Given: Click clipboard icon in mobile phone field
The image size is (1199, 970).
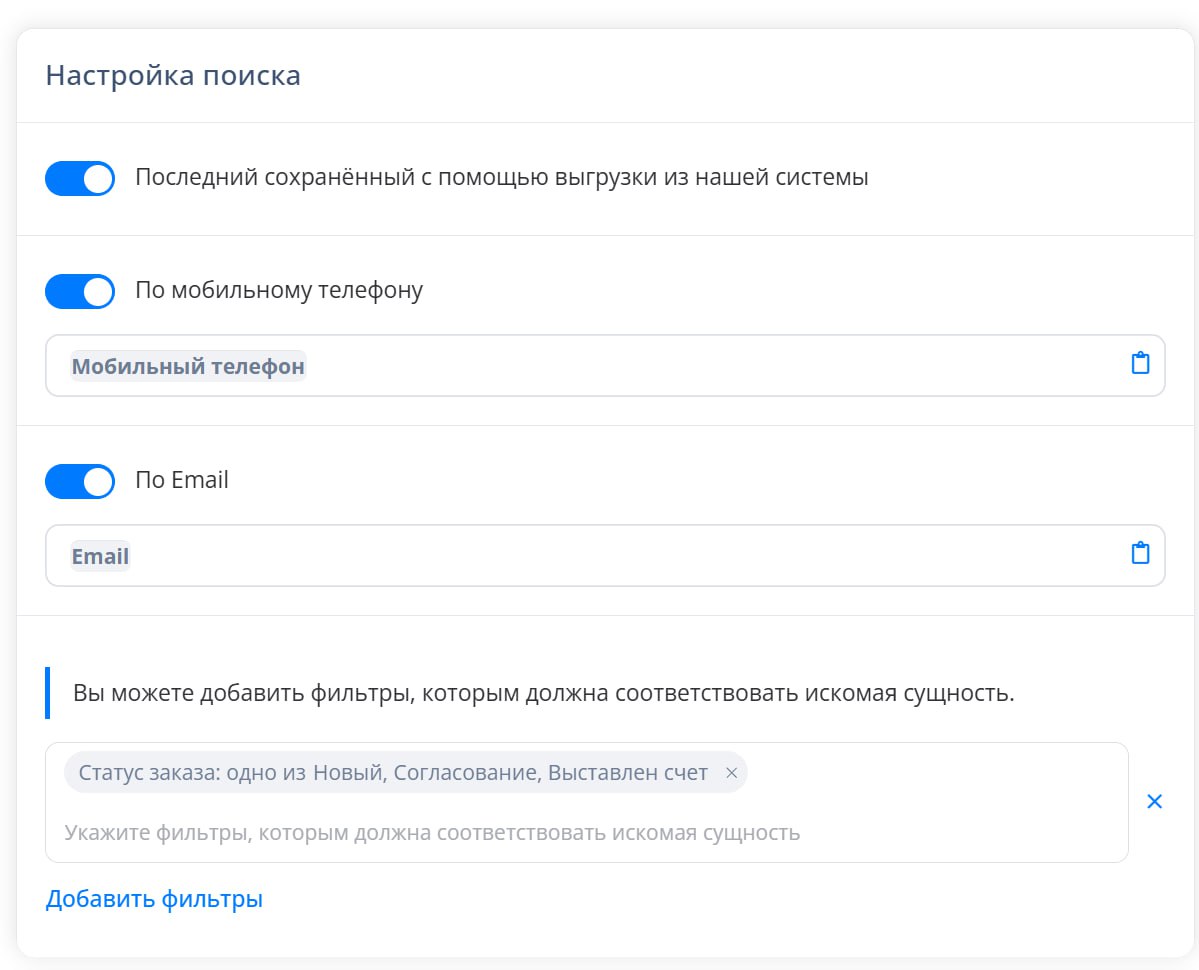Looking at the screenshot, I should click(1140, 363).
